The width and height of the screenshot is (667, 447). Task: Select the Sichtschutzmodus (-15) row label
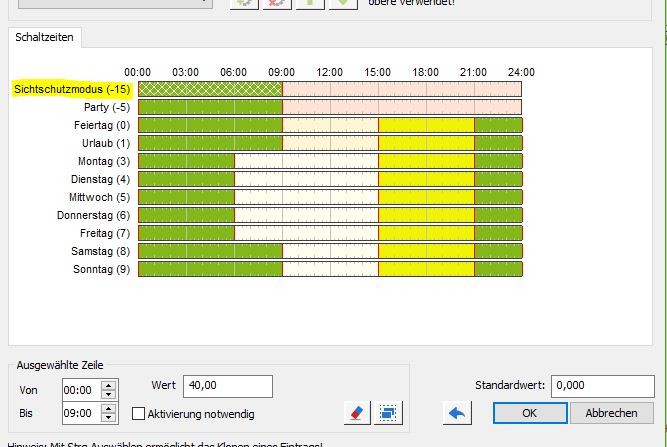click(72, 89)
